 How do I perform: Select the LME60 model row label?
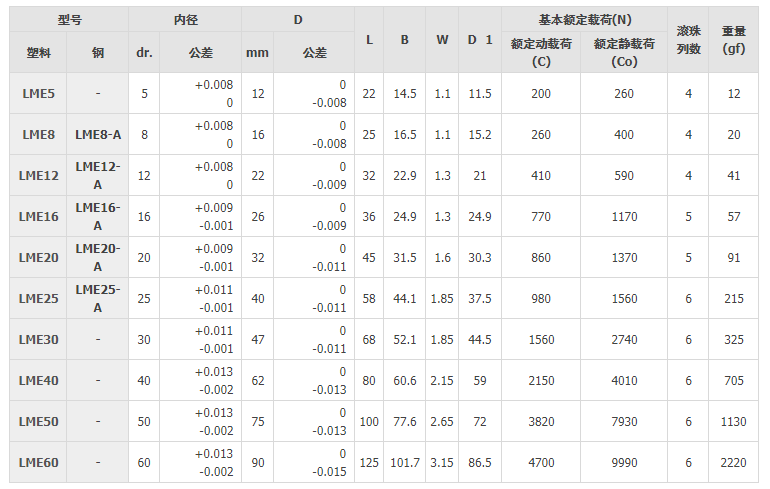(x=38, y=463)
